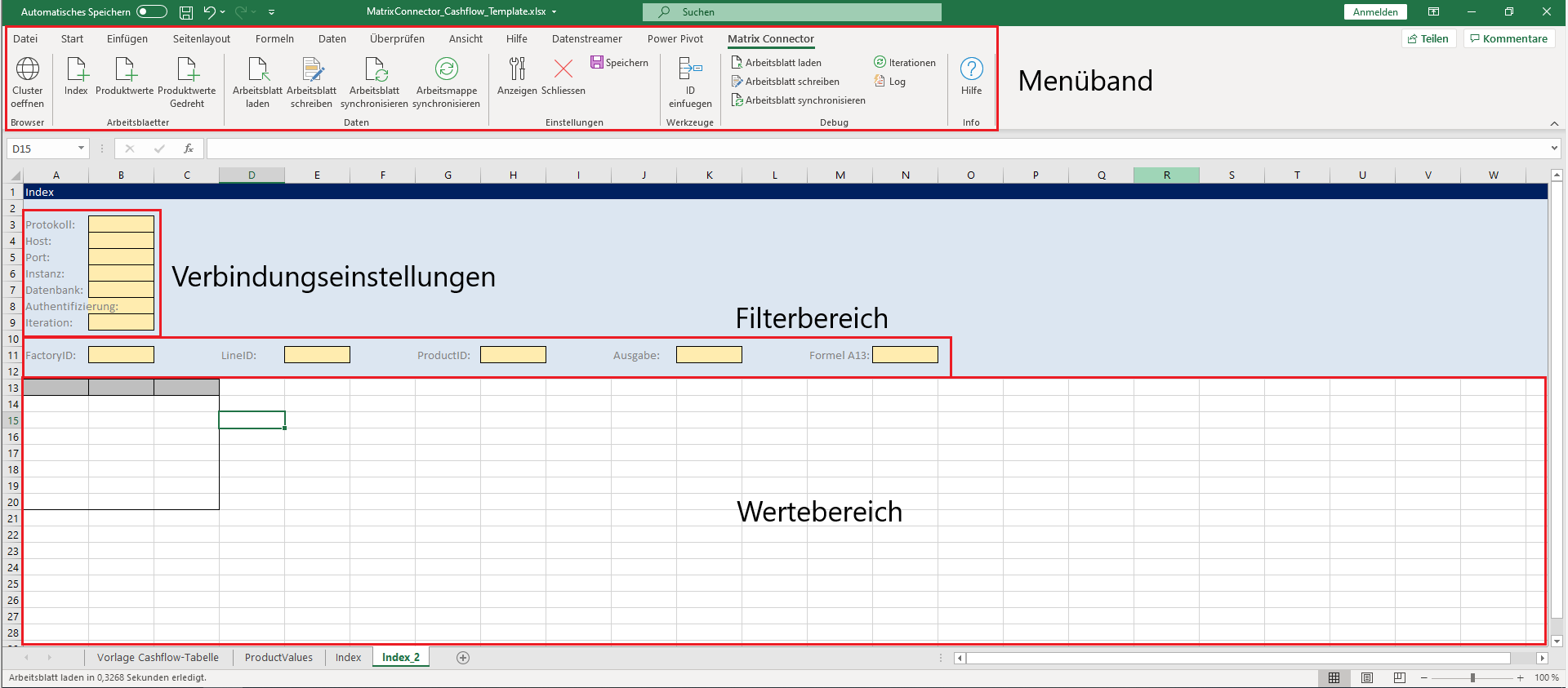
Task: Open the Cluster oeffnen browser icon
Action: 28,70
